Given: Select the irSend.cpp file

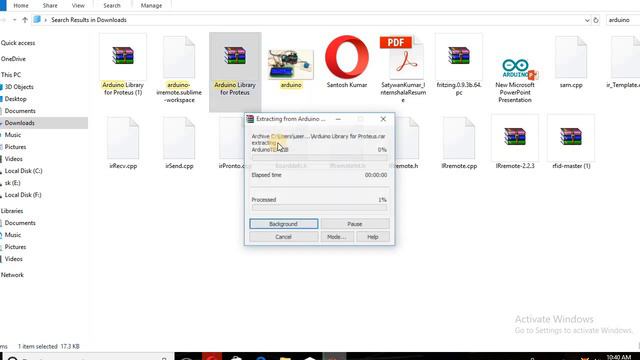Looking at the screenshot, I should tap(179, 143).
